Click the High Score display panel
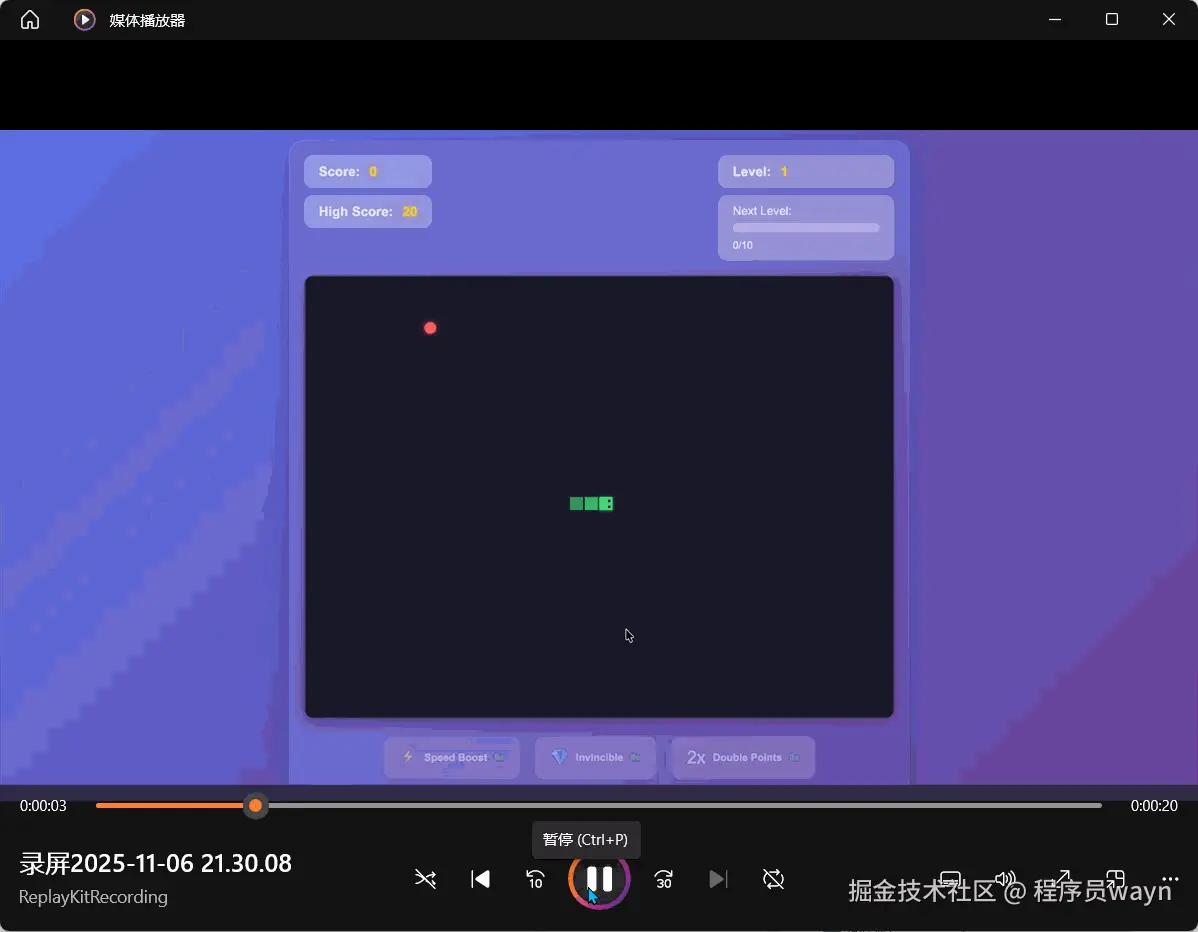 (x=367, y=211)
